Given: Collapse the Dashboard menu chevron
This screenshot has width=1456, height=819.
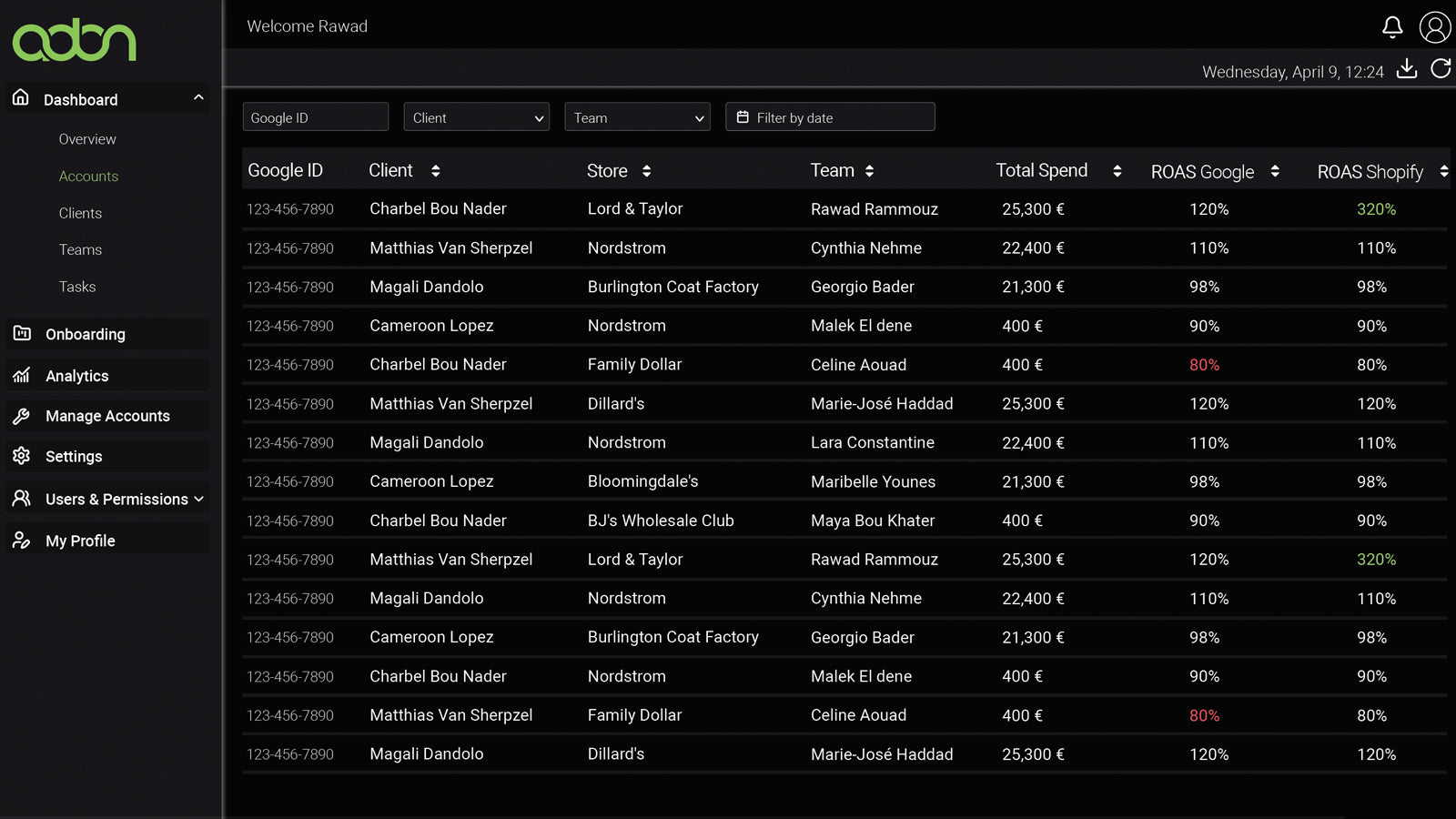Looking at the screenshot, I should click(x=198, y=97).
